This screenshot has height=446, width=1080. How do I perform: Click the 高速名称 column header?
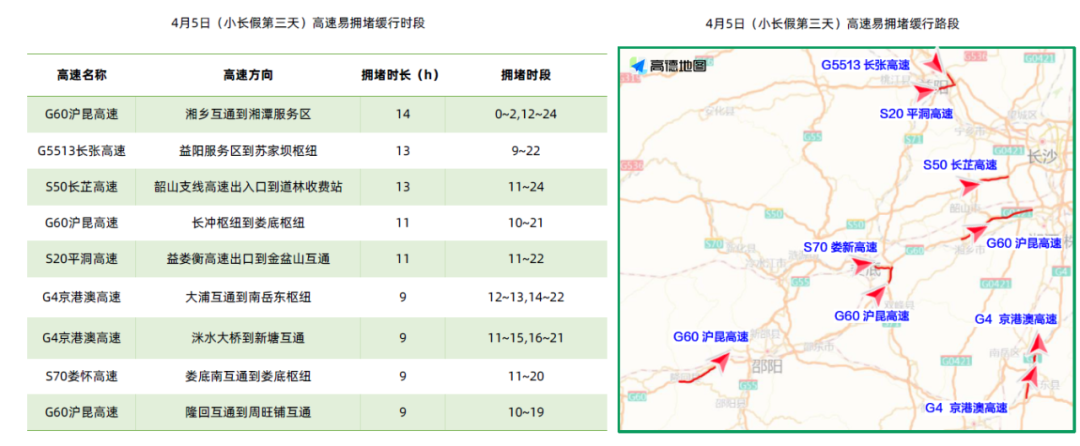pos(81,75)
